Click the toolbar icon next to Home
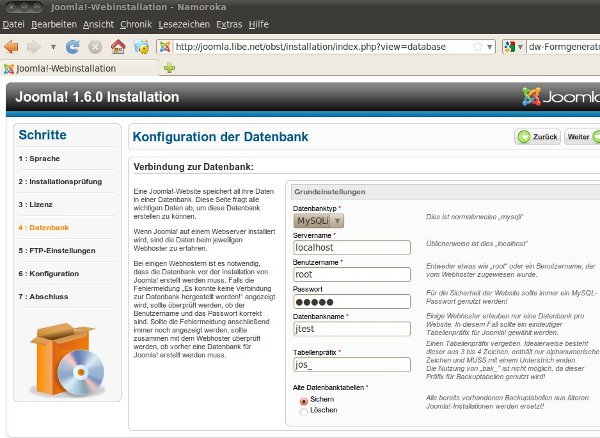The width and height of the screenshot is (600, 438). click(141, 47)
